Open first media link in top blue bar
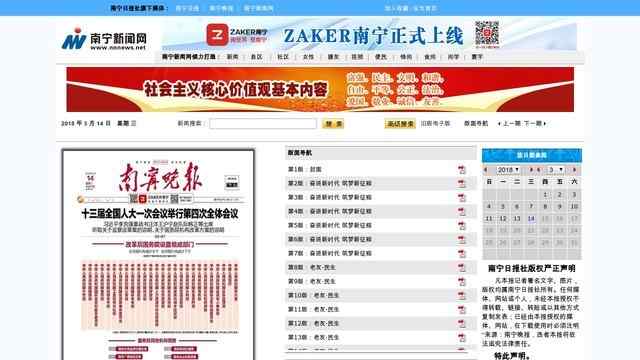640x360 pixels. [187, 8]
